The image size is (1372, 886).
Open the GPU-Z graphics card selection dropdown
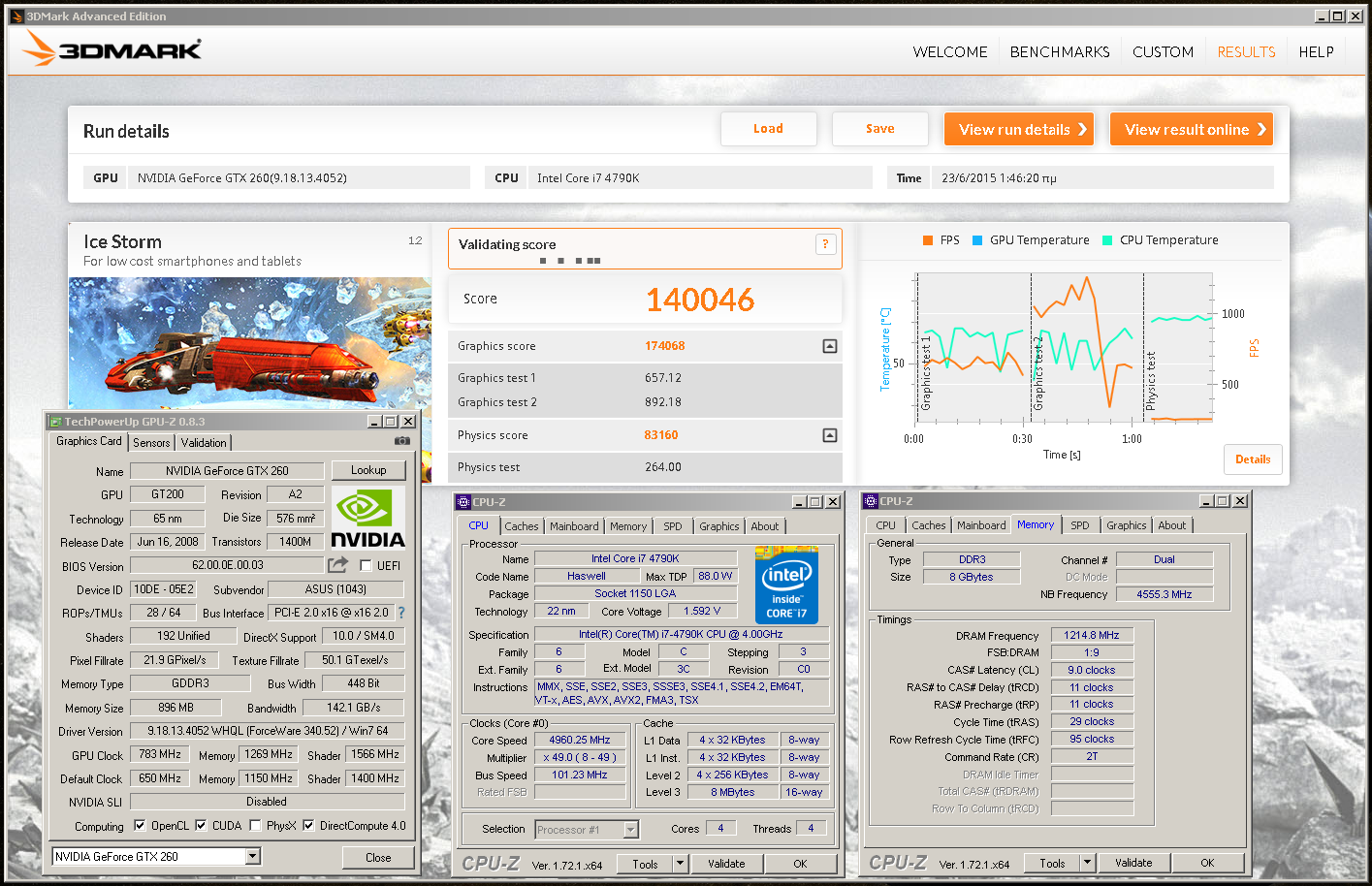pos(252,856)
